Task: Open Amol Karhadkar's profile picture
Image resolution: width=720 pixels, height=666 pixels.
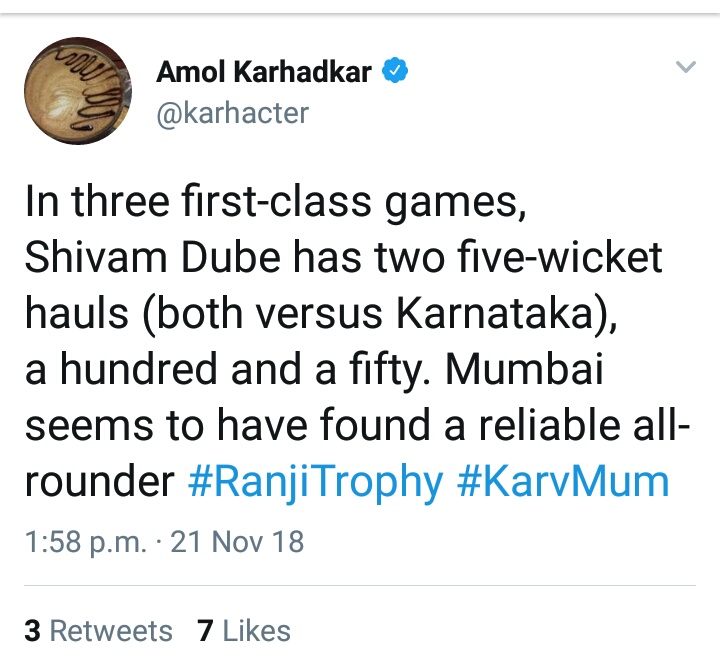Action: [78, 91]
